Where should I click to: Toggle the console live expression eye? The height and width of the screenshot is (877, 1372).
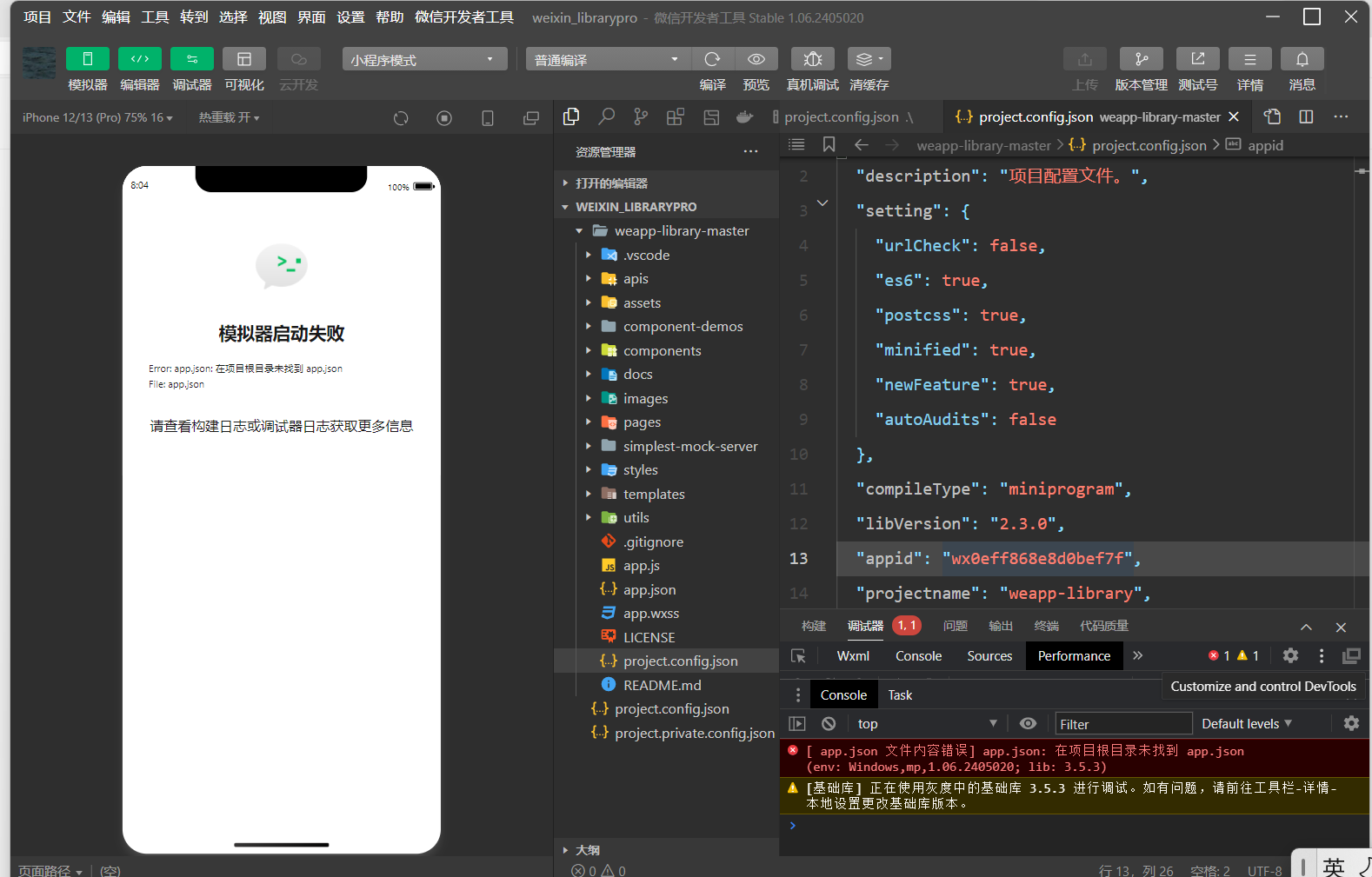point(1028,724)
